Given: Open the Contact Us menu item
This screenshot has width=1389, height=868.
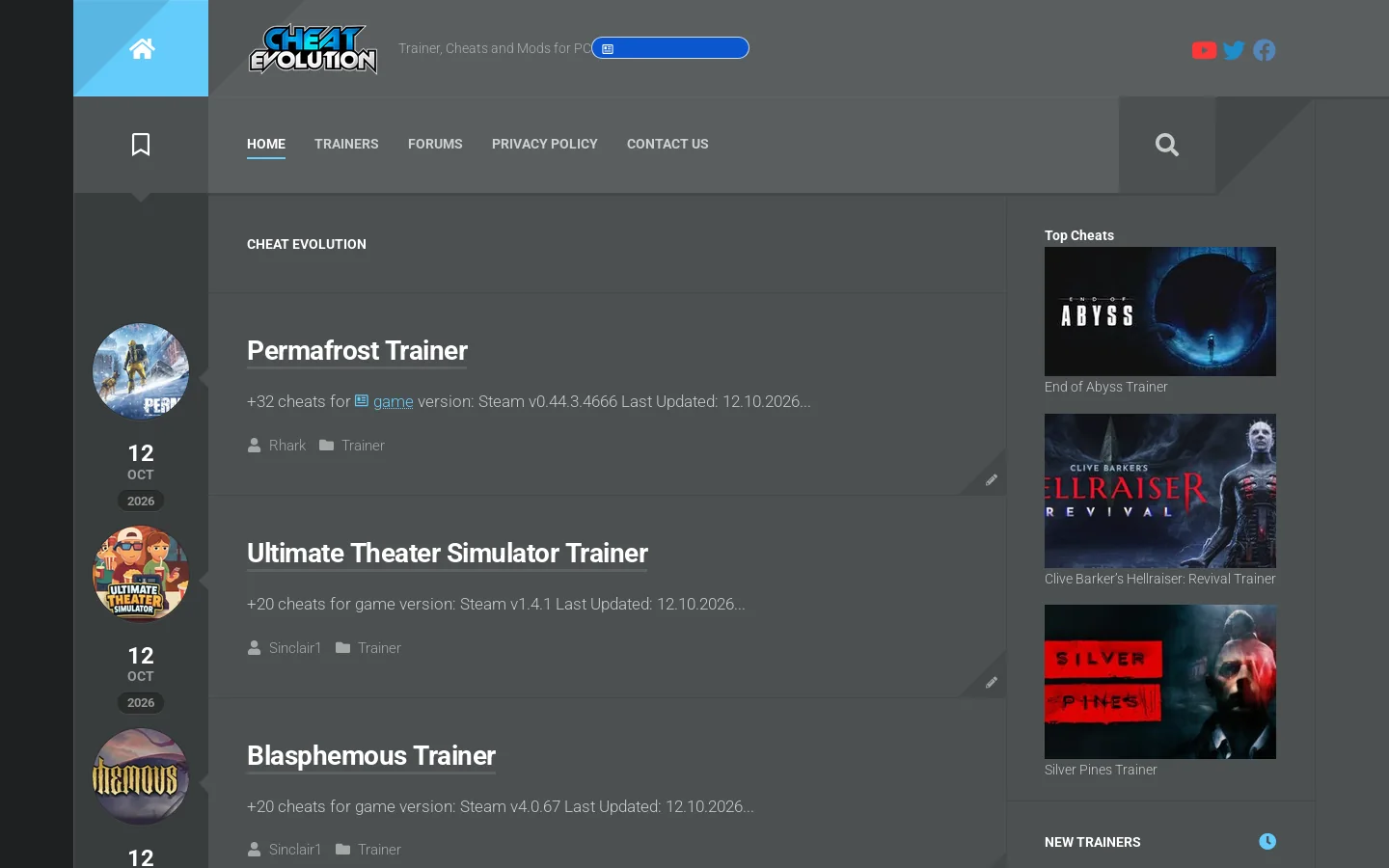Looking at the screenshot, I should tap(667, 144).
